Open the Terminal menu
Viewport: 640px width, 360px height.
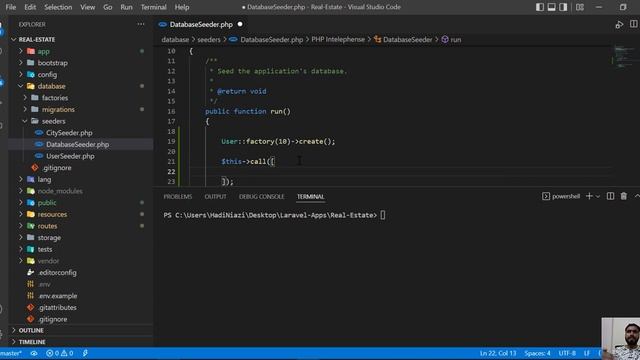pos(153,7)
